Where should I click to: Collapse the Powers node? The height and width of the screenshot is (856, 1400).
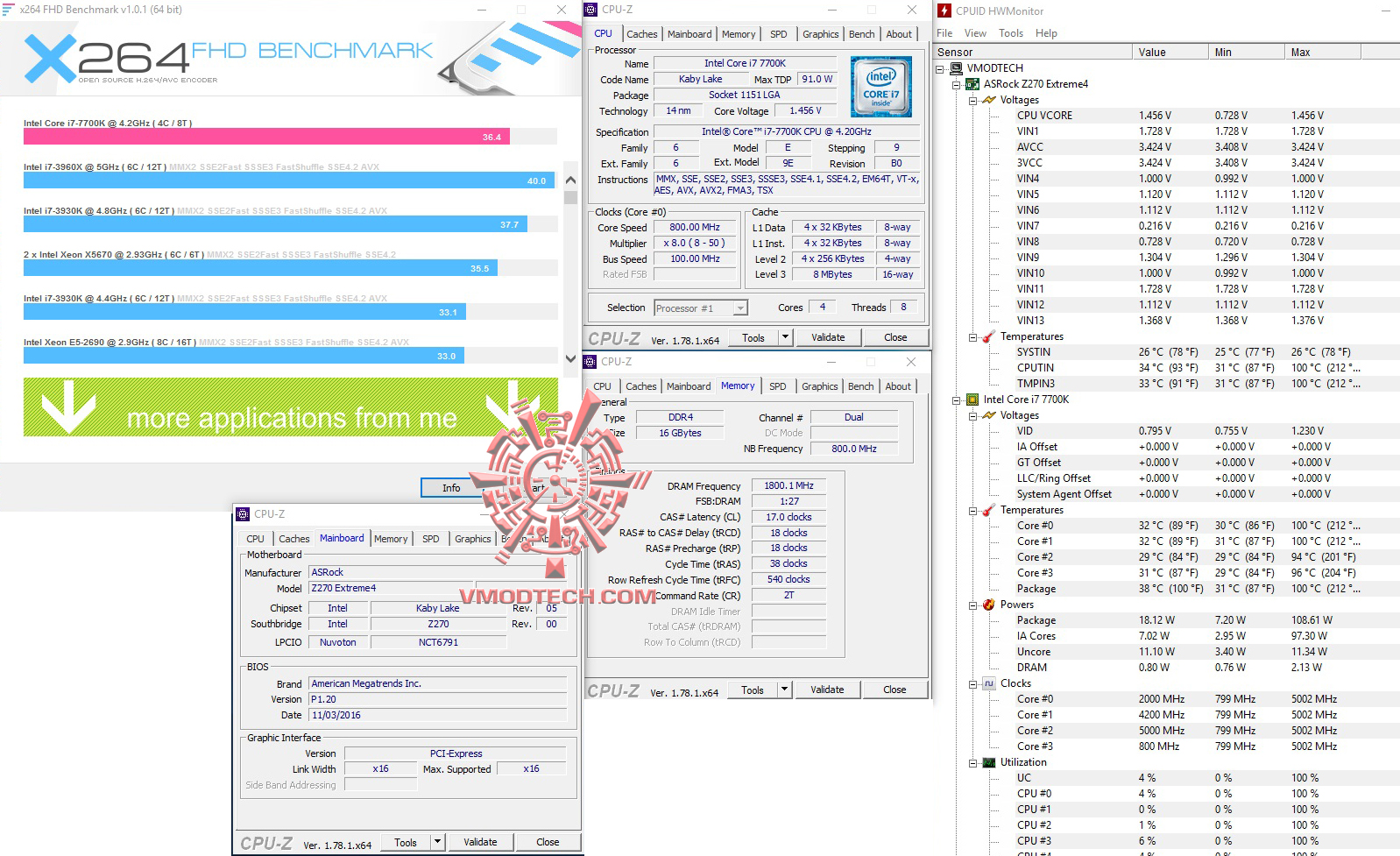[x=972, y=605]
